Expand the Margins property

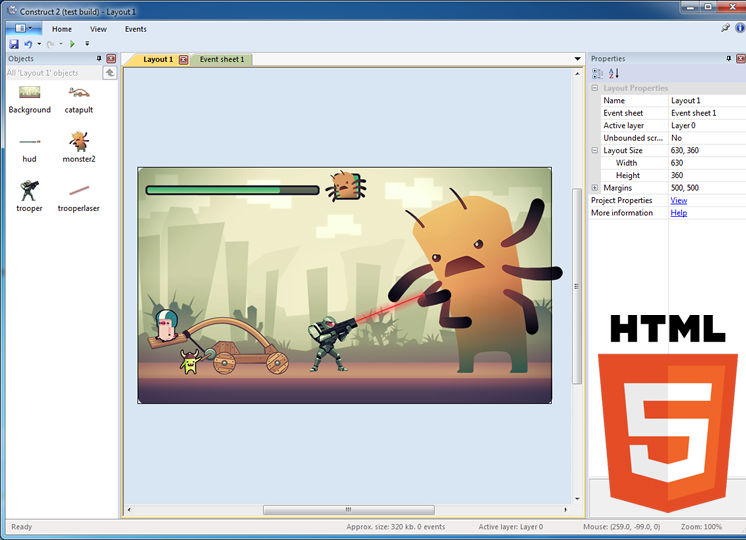pyautogui.click(x=595, y=187)
